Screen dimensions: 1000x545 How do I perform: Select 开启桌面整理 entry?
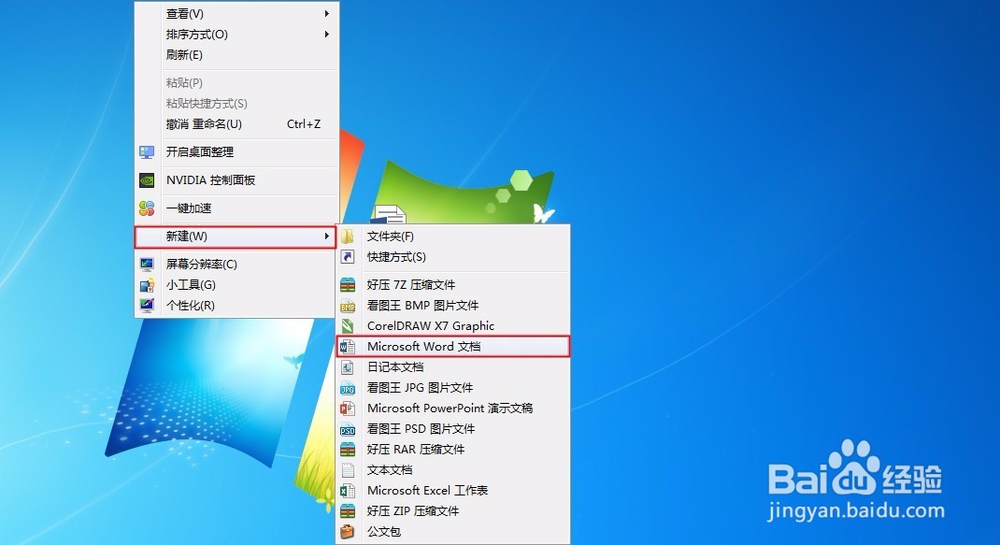click(x=236, y=152)
